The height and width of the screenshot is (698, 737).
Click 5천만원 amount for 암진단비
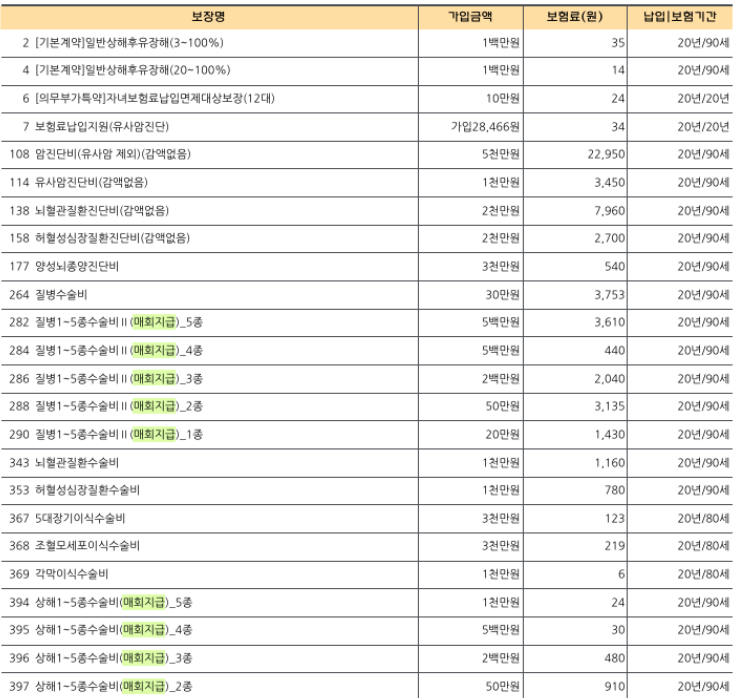[x=501, y=155]
